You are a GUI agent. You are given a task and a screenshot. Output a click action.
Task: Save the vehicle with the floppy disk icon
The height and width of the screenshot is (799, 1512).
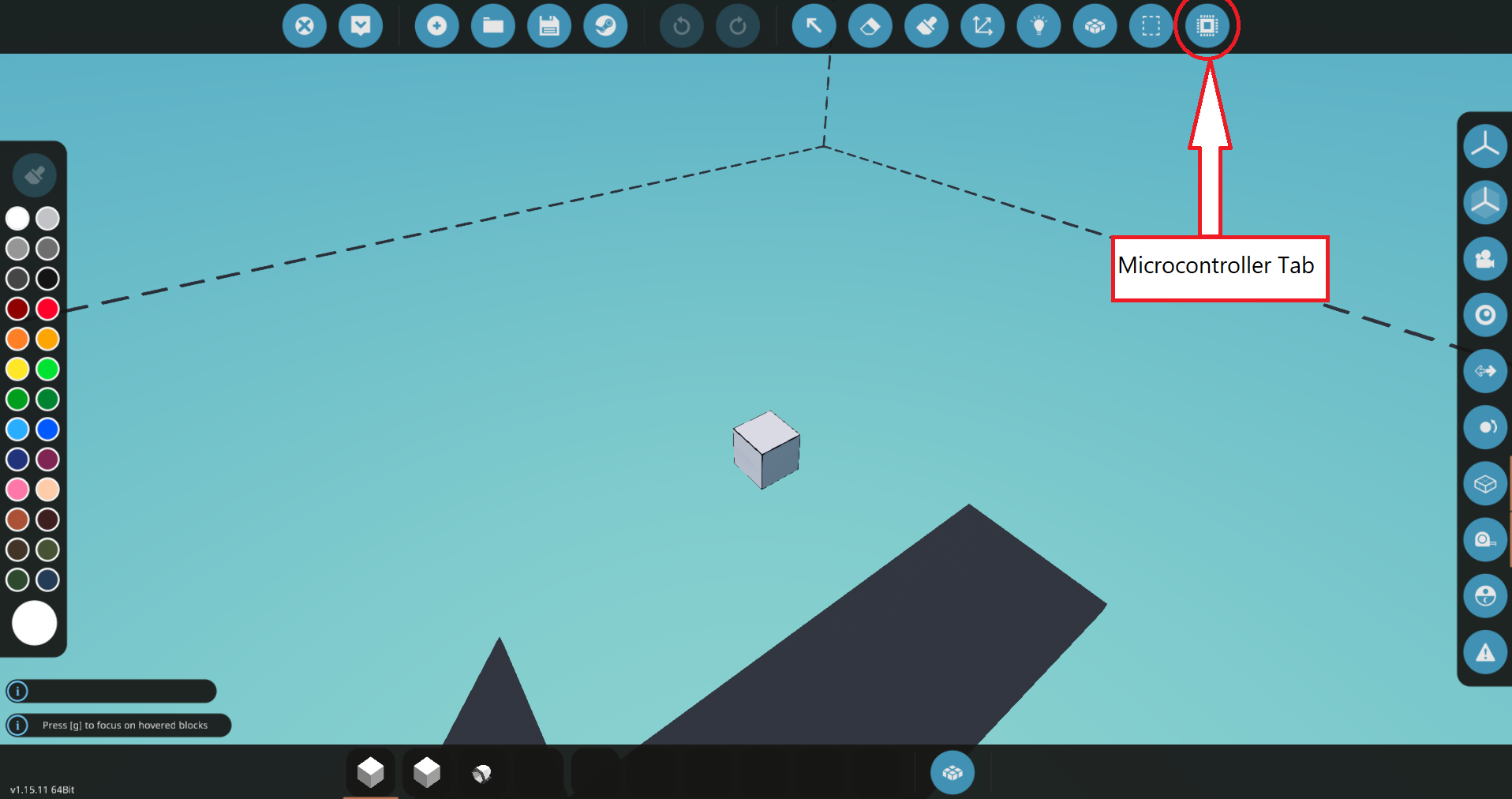click(549, 26)
